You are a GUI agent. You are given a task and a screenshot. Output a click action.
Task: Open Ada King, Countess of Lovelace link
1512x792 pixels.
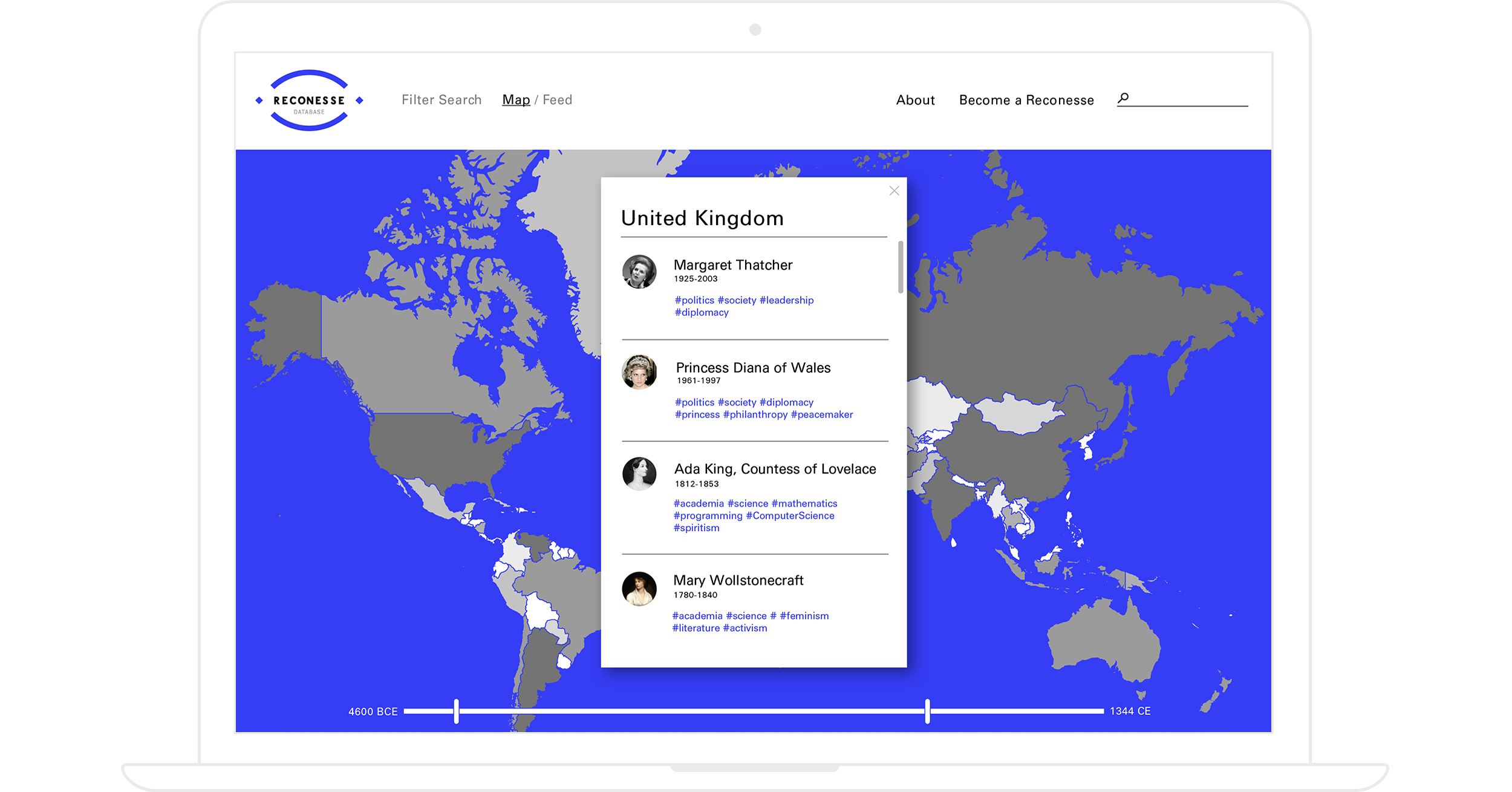[x=775, y=469]
